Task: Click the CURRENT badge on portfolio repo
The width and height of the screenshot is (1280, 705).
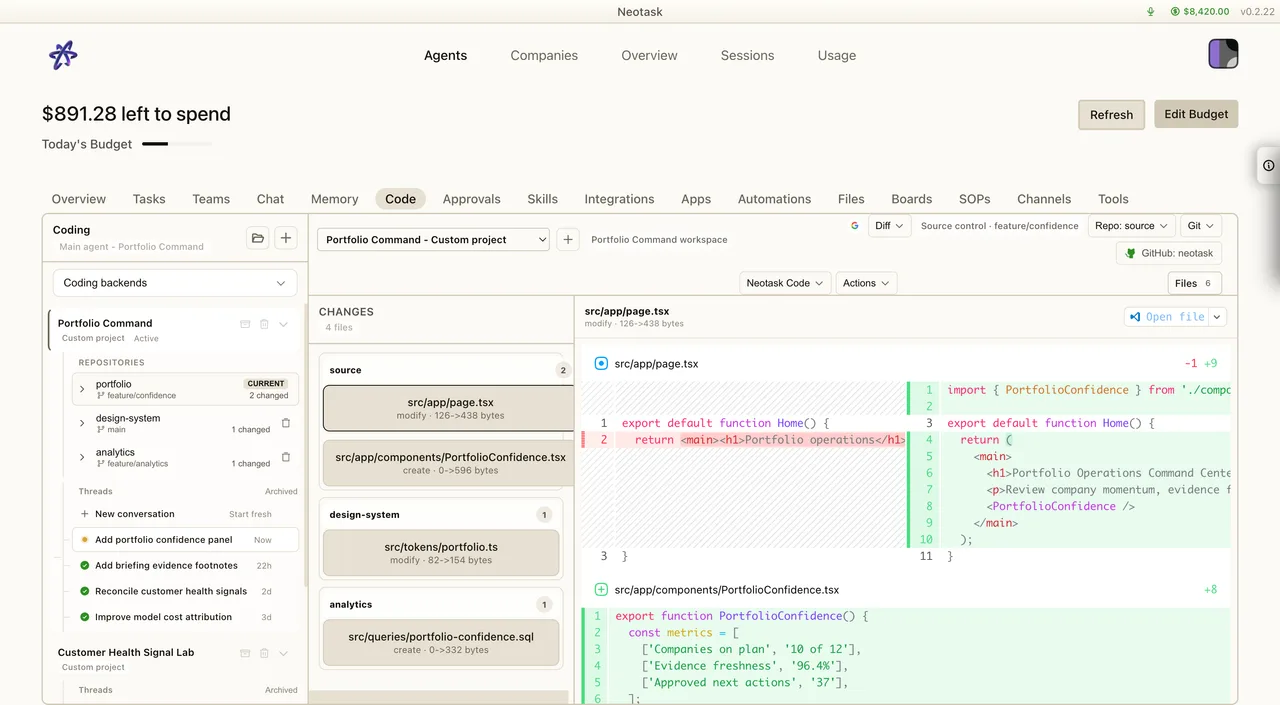Action: pos(266,383)
